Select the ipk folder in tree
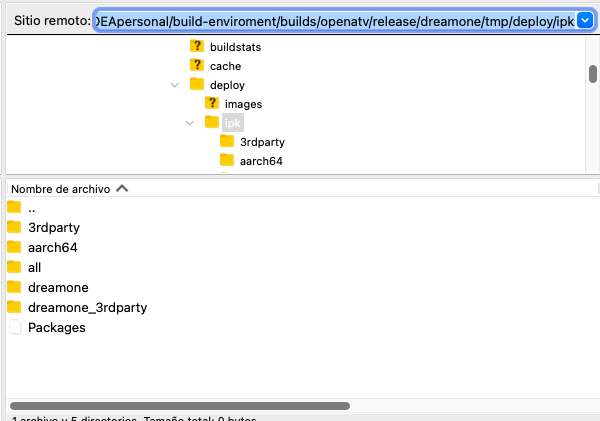The width and height of the screenshot is (600, 421). 233,123
